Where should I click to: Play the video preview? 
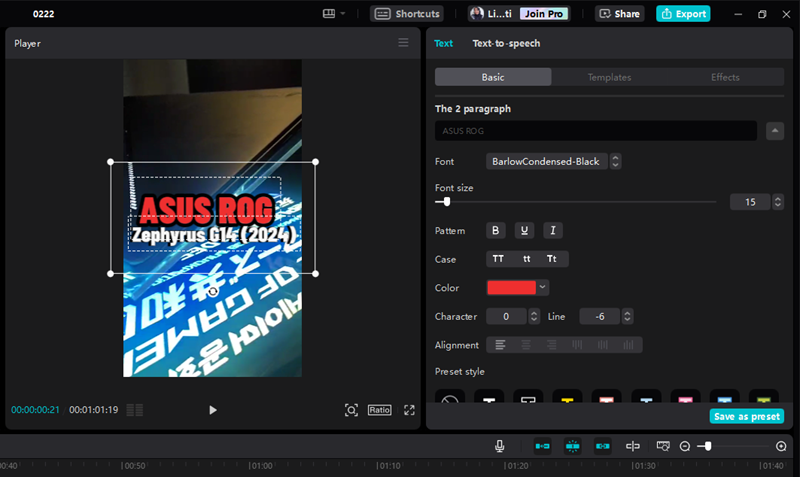(212, 410)
